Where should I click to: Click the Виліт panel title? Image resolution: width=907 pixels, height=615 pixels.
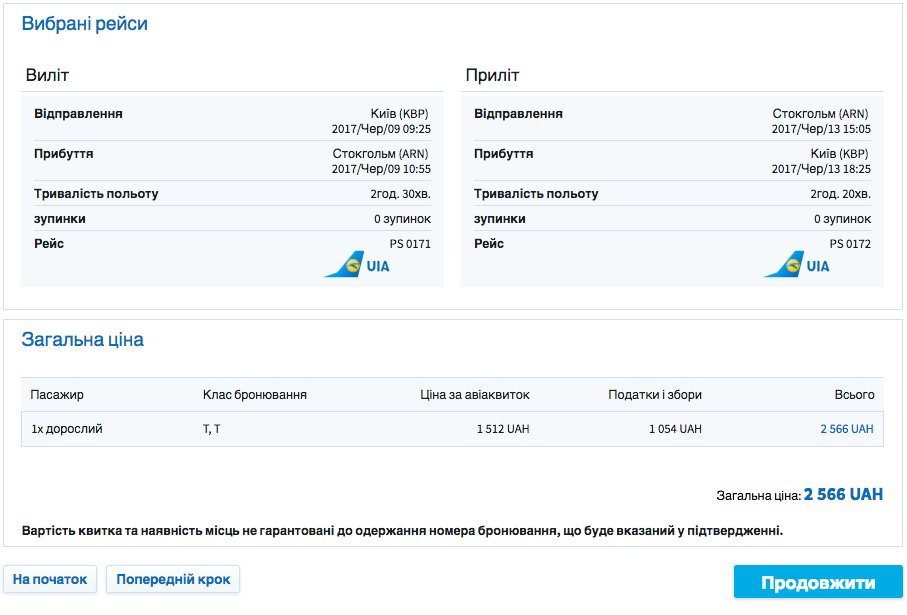click(x=47, y=76)
